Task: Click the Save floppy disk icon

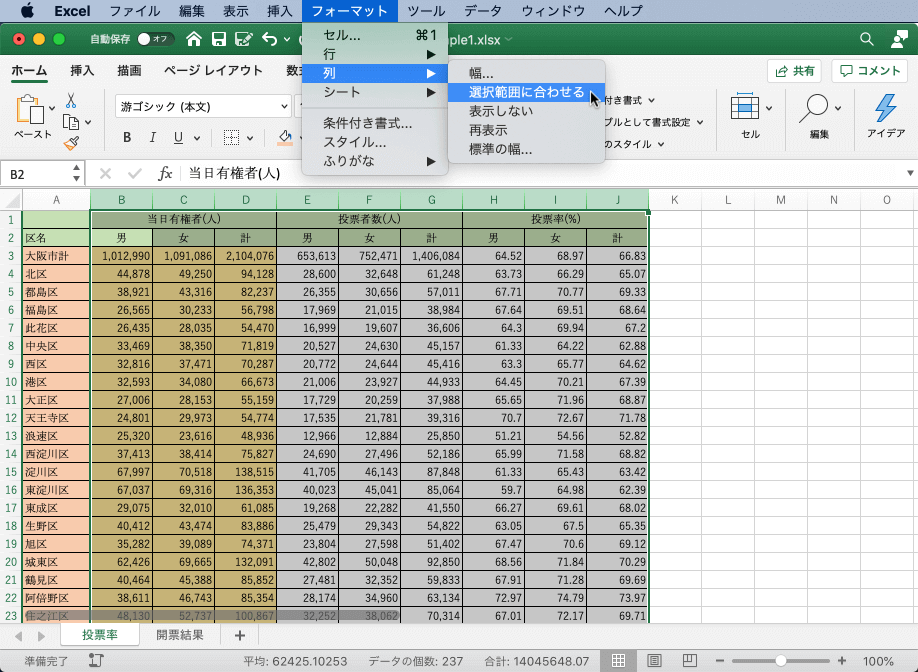Action: (x=219, y=39)
